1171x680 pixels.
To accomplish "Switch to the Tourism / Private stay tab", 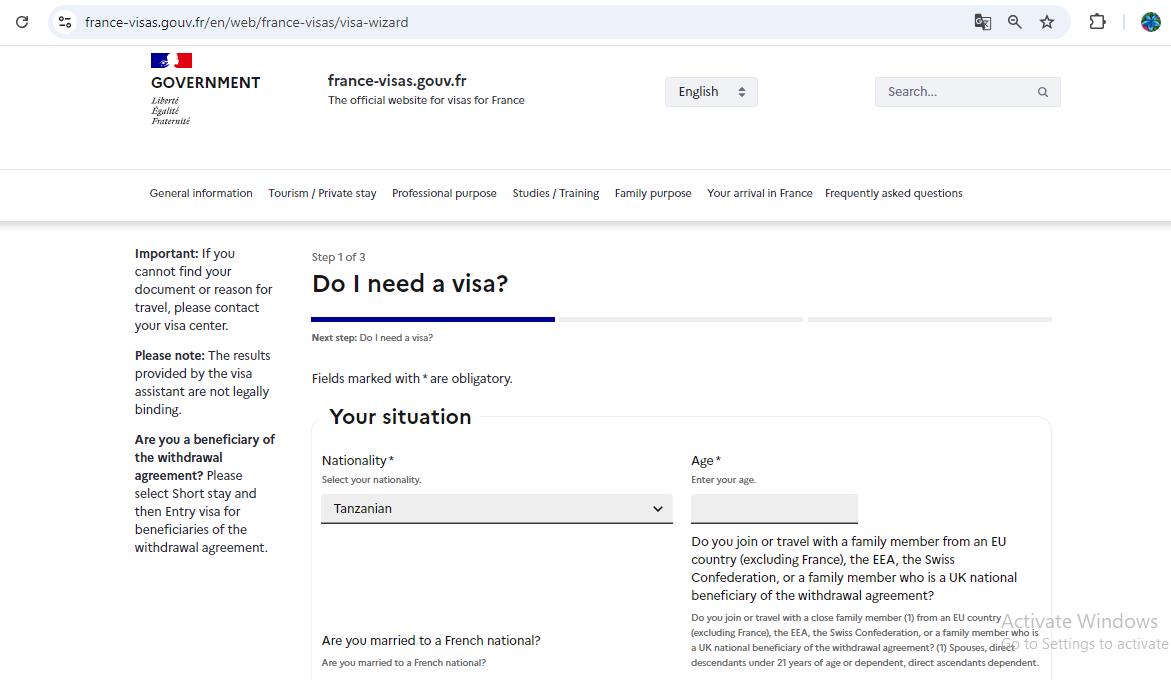I will tap(322, 193).
